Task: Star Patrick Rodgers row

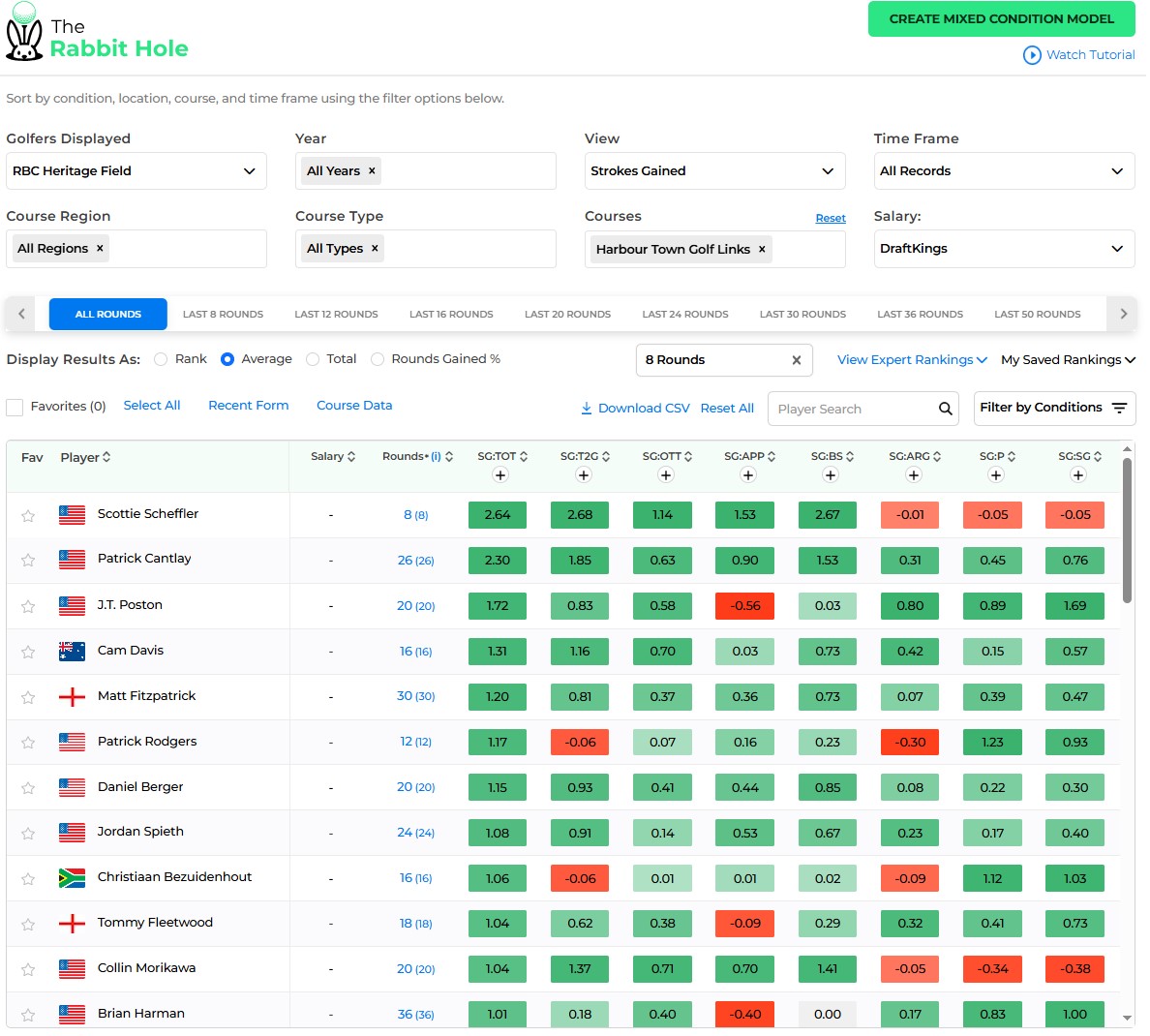Action: (x=28, y=744)
